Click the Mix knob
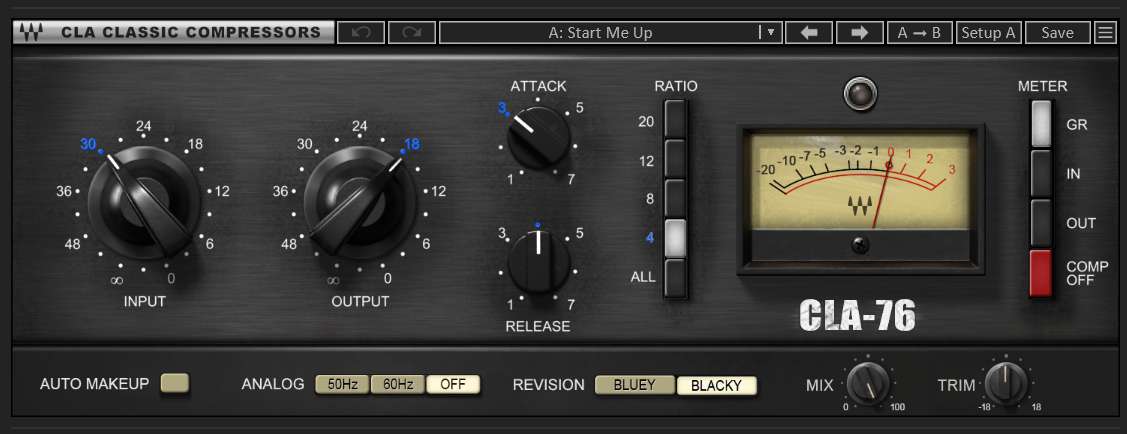 pos(867,383)
